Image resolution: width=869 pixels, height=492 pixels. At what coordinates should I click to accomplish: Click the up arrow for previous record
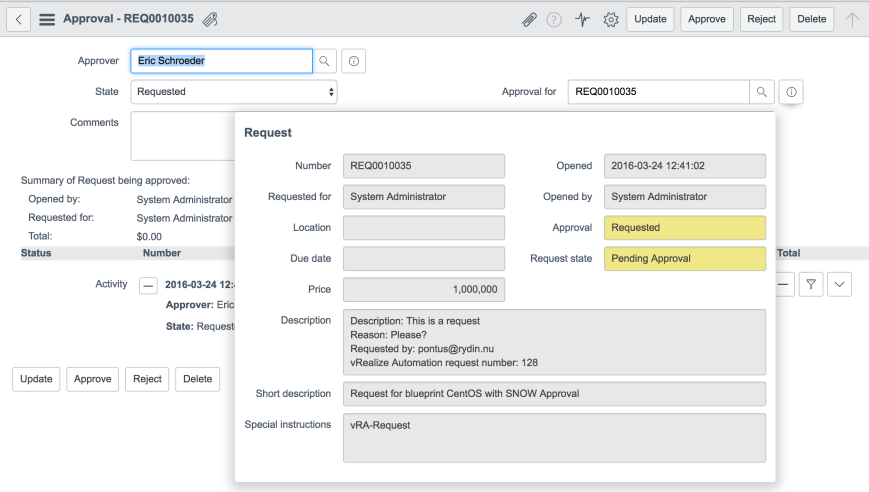852,19
